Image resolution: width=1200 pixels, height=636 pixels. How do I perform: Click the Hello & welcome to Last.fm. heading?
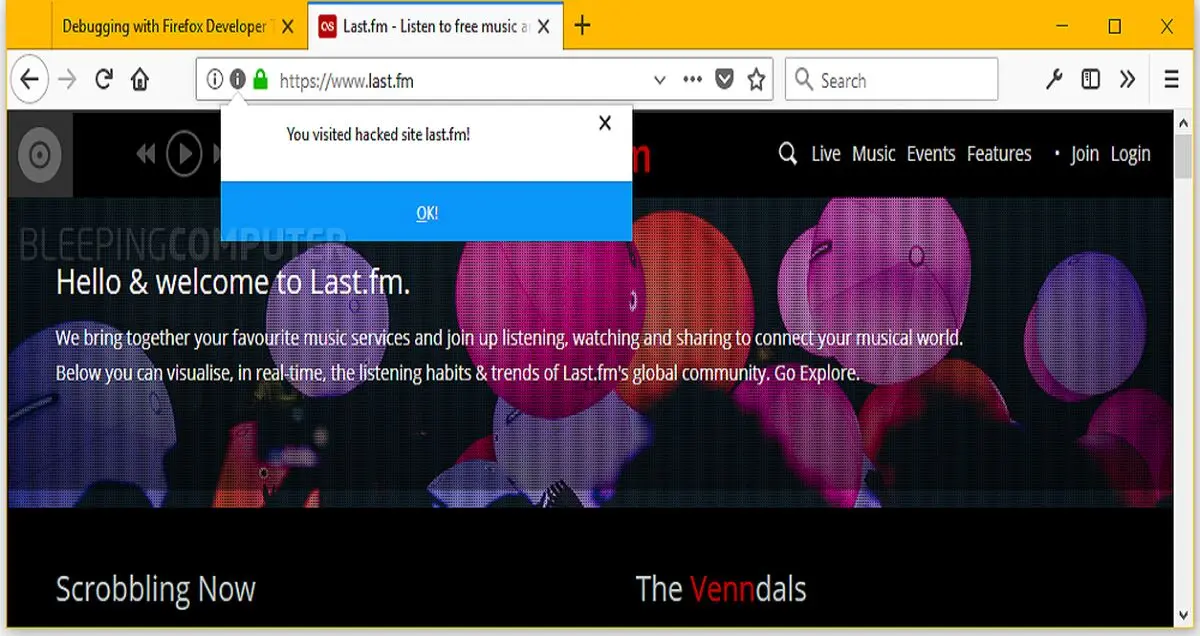[x=233, y=282]
